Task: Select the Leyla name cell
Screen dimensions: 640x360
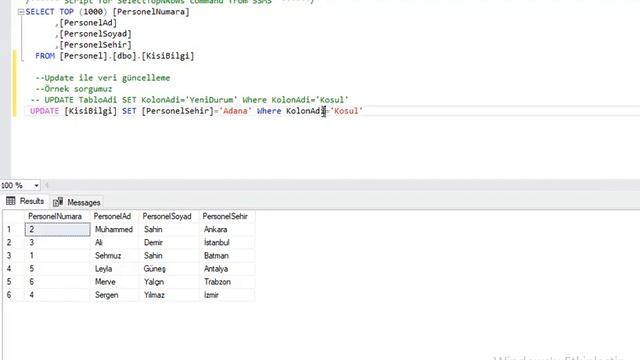Action: (x=114, y=269)
